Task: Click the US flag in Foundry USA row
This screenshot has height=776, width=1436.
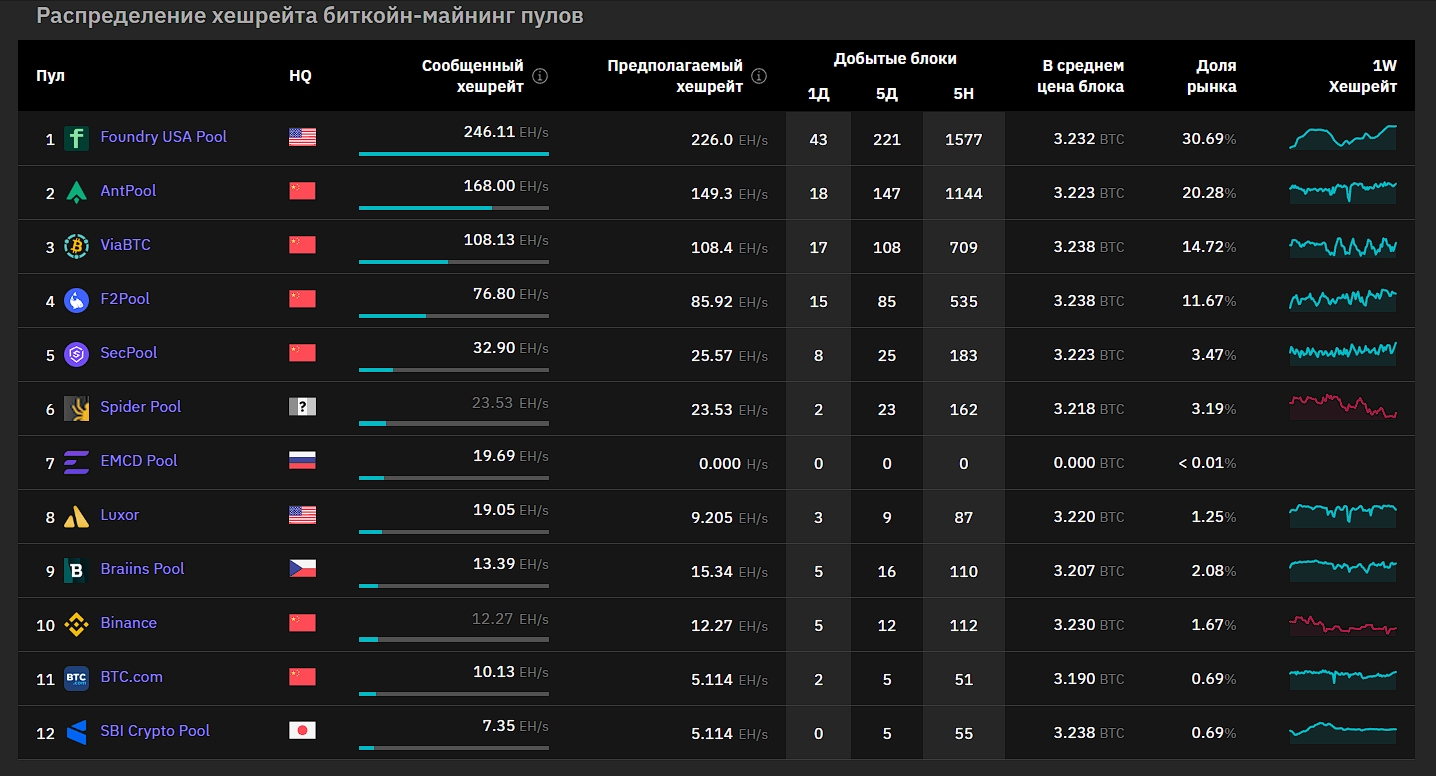Action: [302, 137]
